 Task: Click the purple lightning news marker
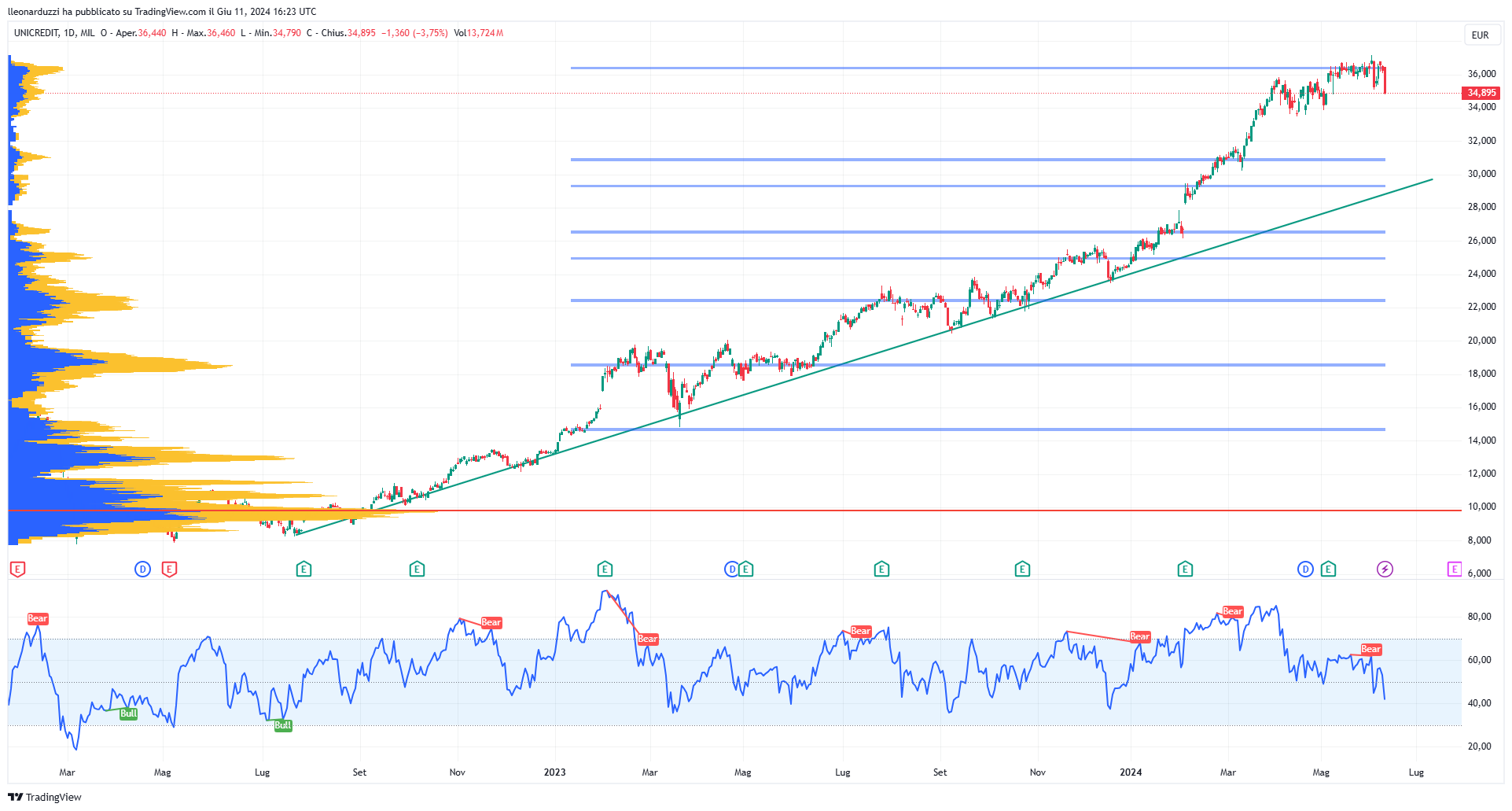[1385, 569]
